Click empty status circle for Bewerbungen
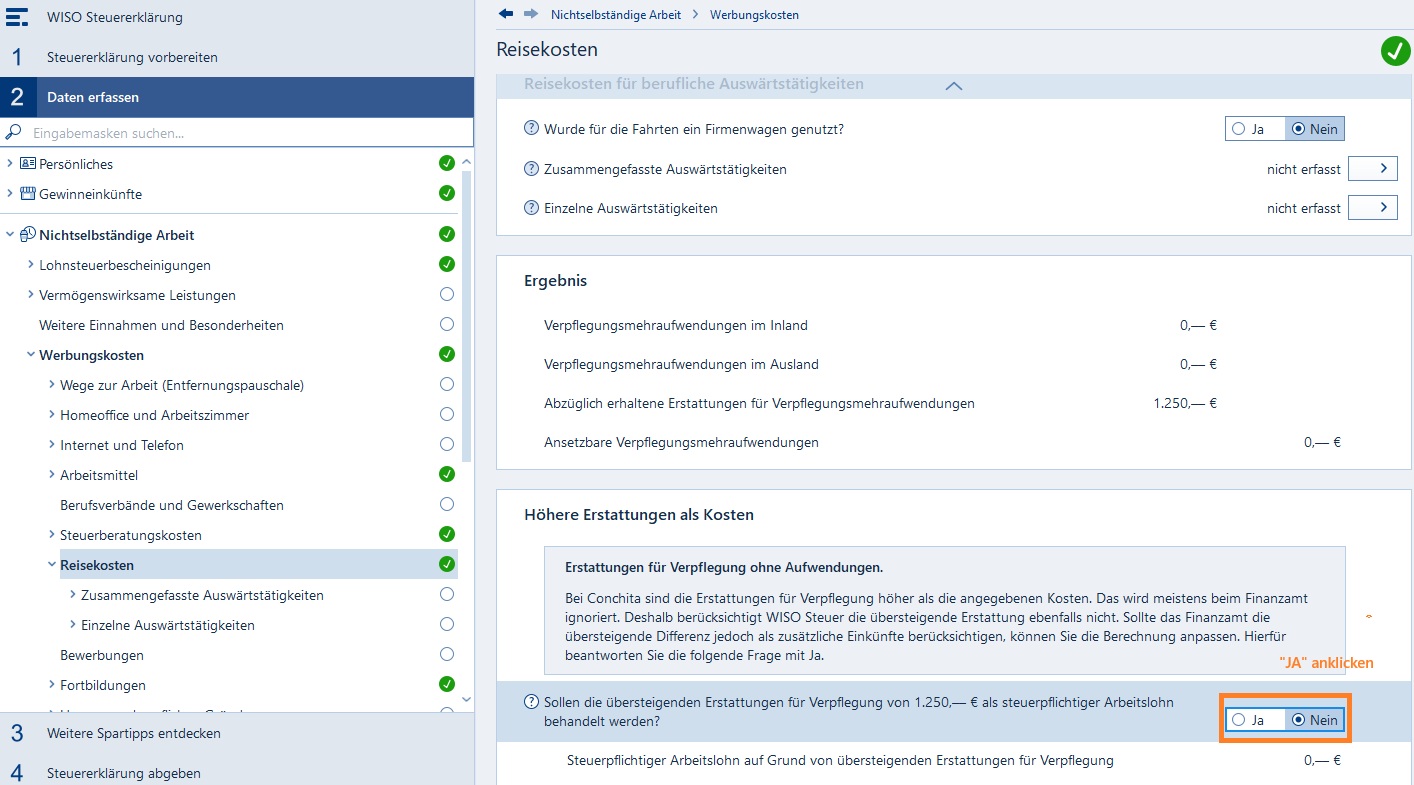The height and width of the screenshot is (785, 1414). (447, 654)
